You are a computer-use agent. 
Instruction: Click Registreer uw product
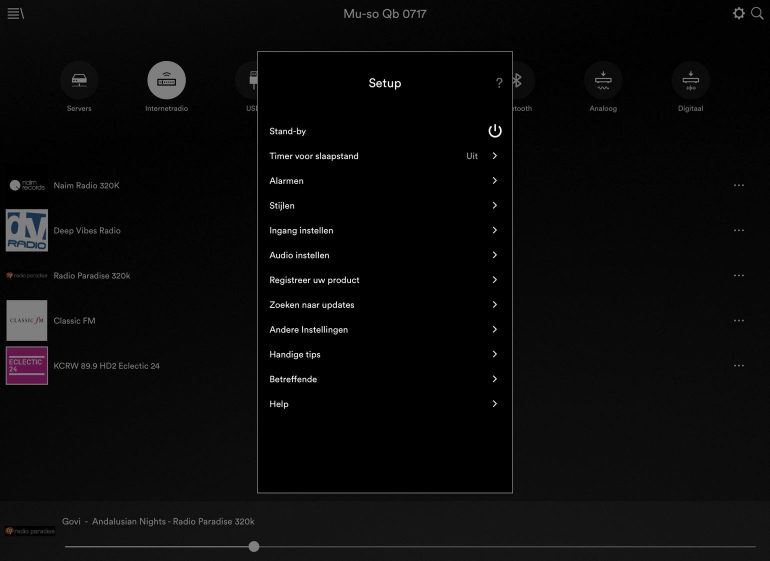coord(314,280)
